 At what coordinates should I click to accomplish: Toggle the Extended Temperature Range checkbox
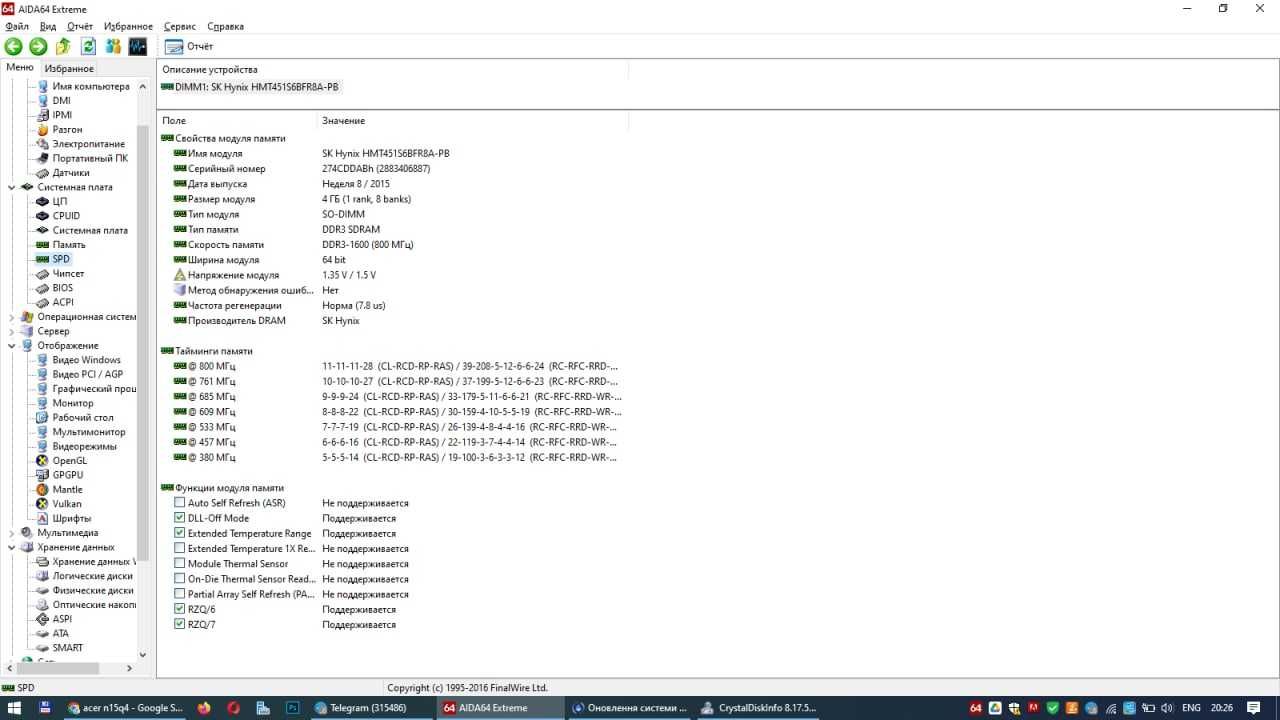180,533
